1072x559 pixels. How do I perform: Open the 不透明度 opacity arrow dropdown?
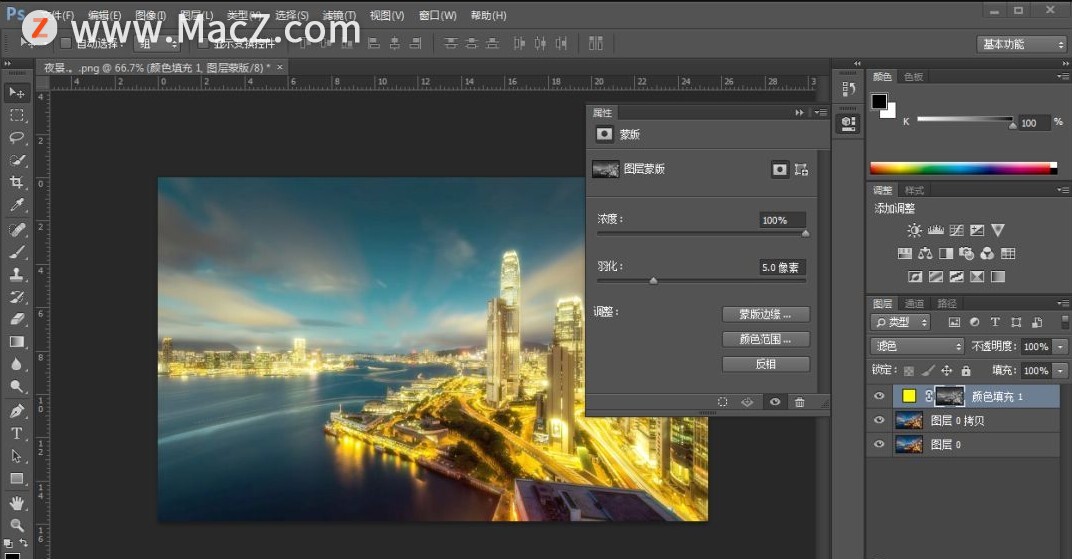click(x=1060, y=346)
